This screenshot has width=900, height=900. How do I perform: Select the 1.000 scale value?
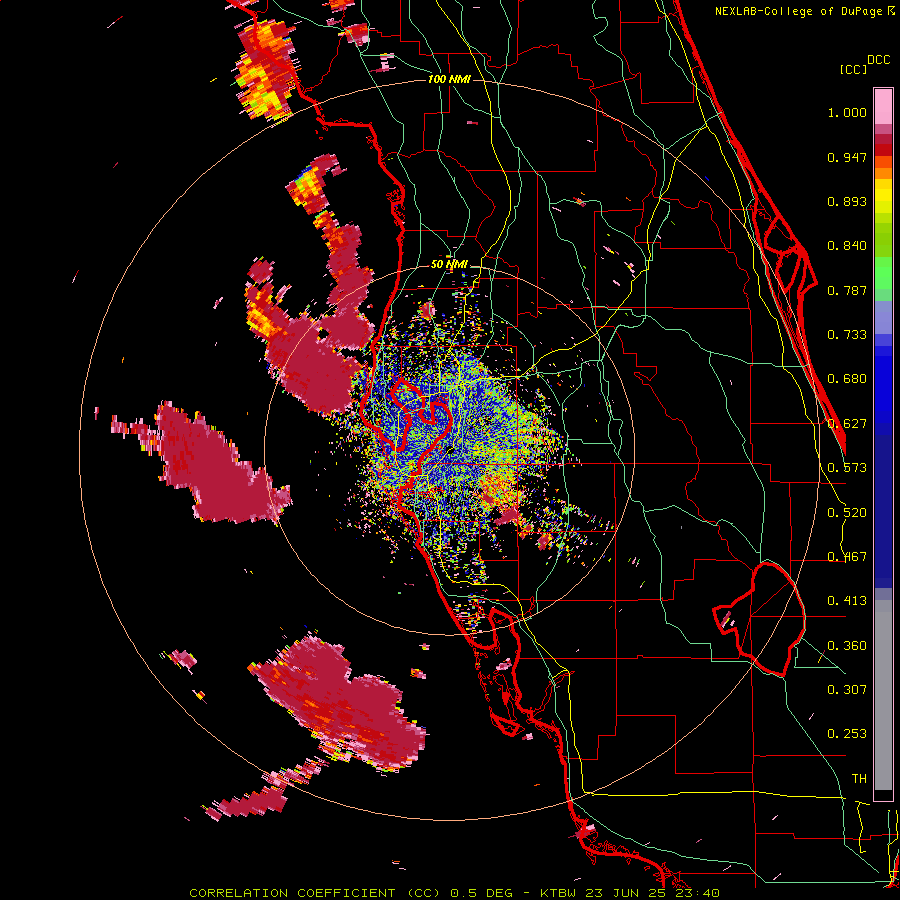pos(847,112)
